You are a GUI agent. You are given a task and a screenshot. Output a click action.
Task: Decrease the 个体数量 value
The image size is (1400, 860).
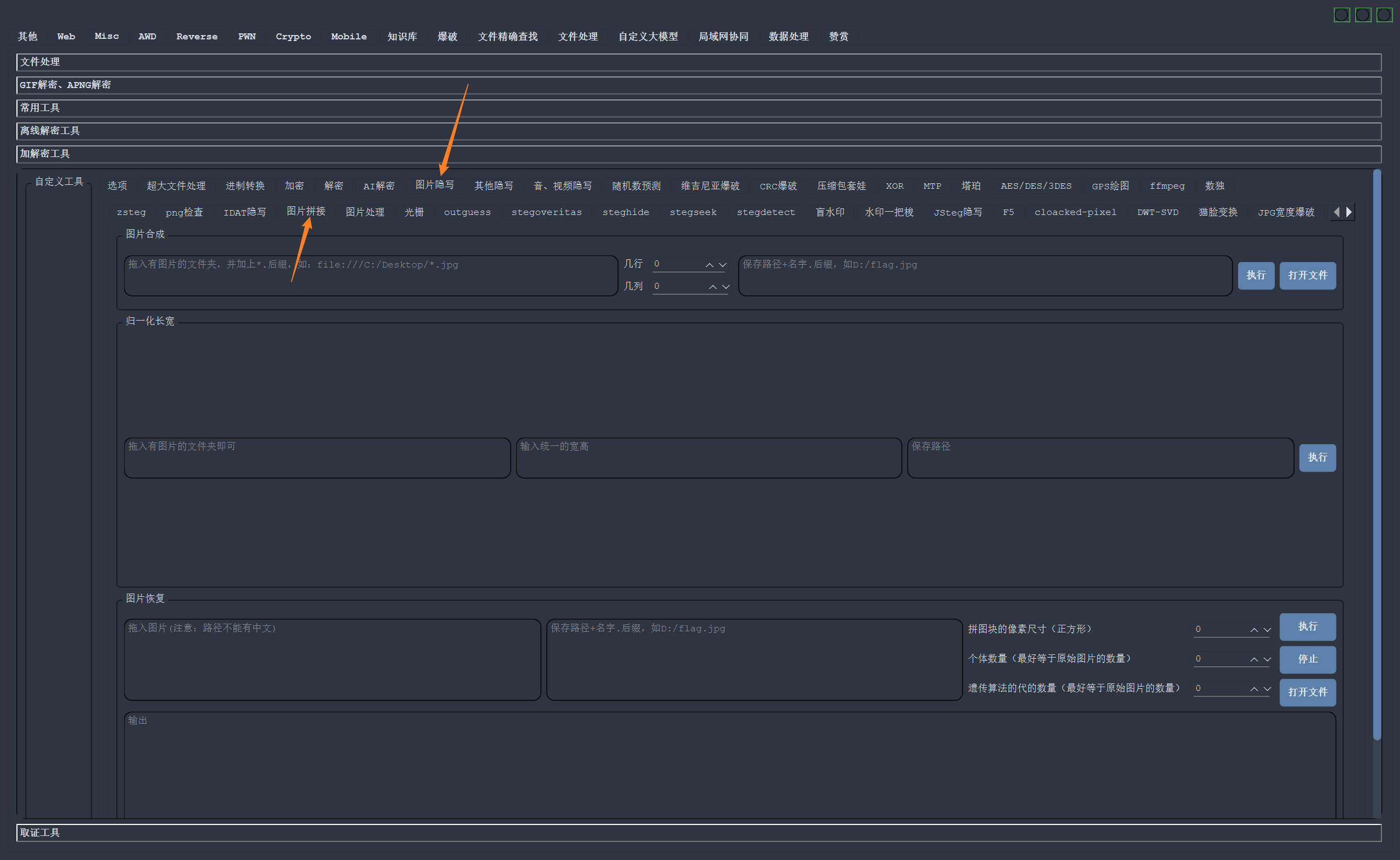(x=1267, y=659)
